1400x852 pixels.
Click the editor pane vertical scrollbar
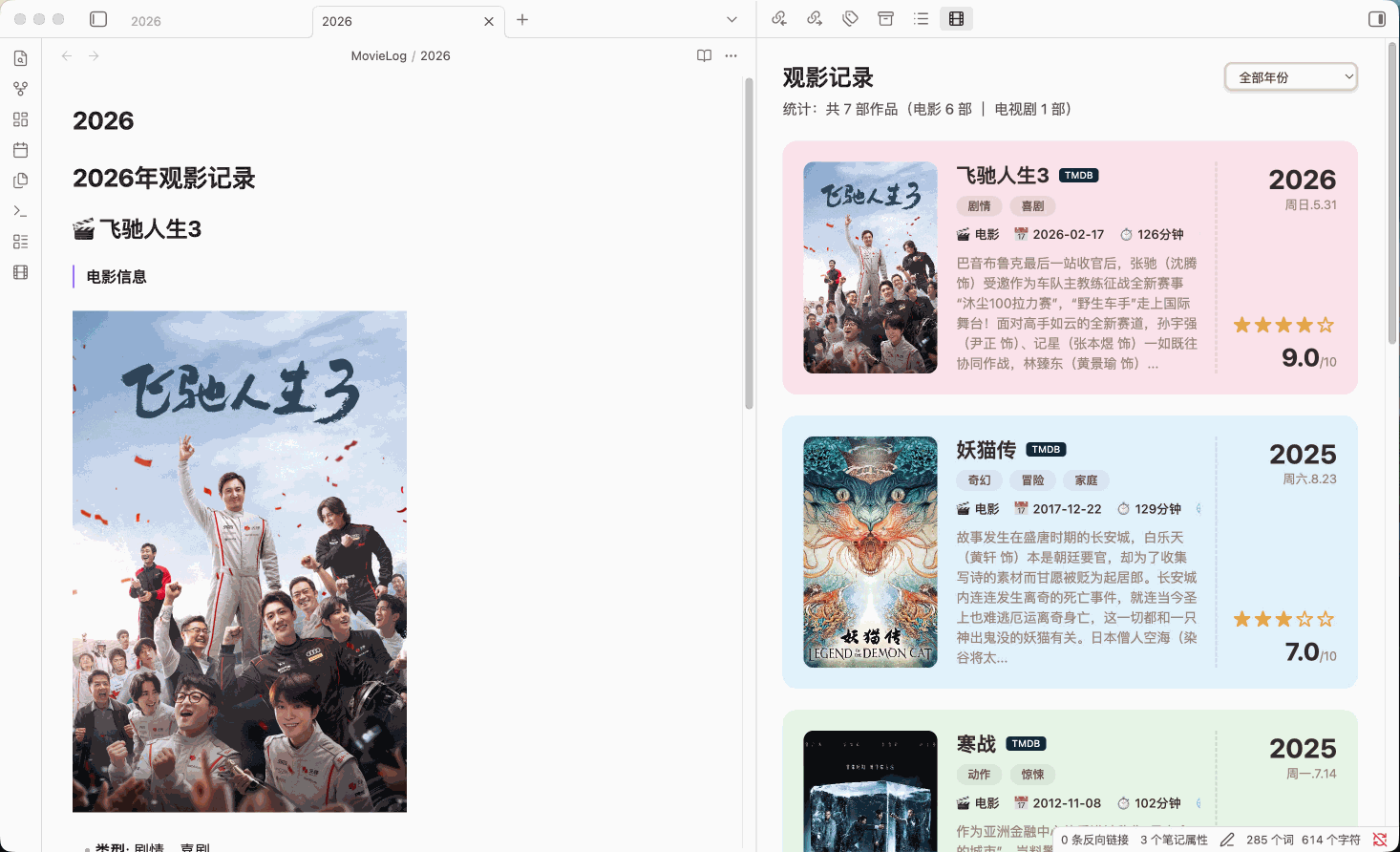click(750, 244)
